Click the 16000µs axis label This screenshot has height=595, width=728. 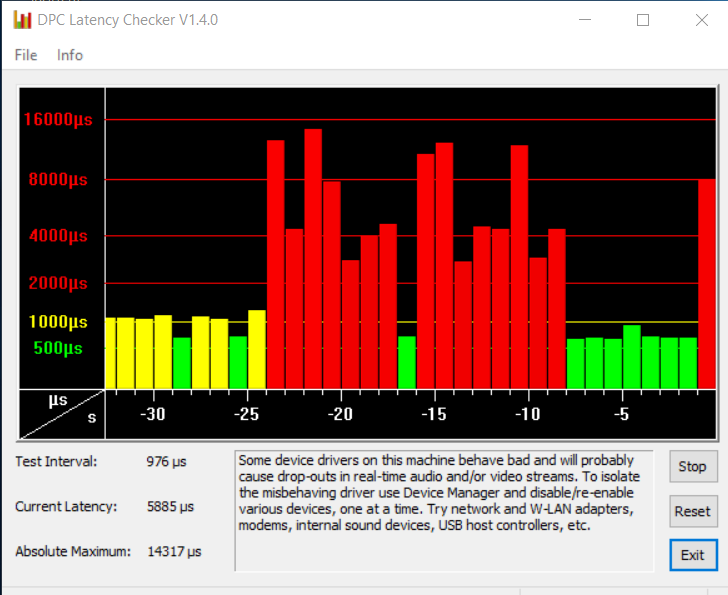(x=58, y=120)
